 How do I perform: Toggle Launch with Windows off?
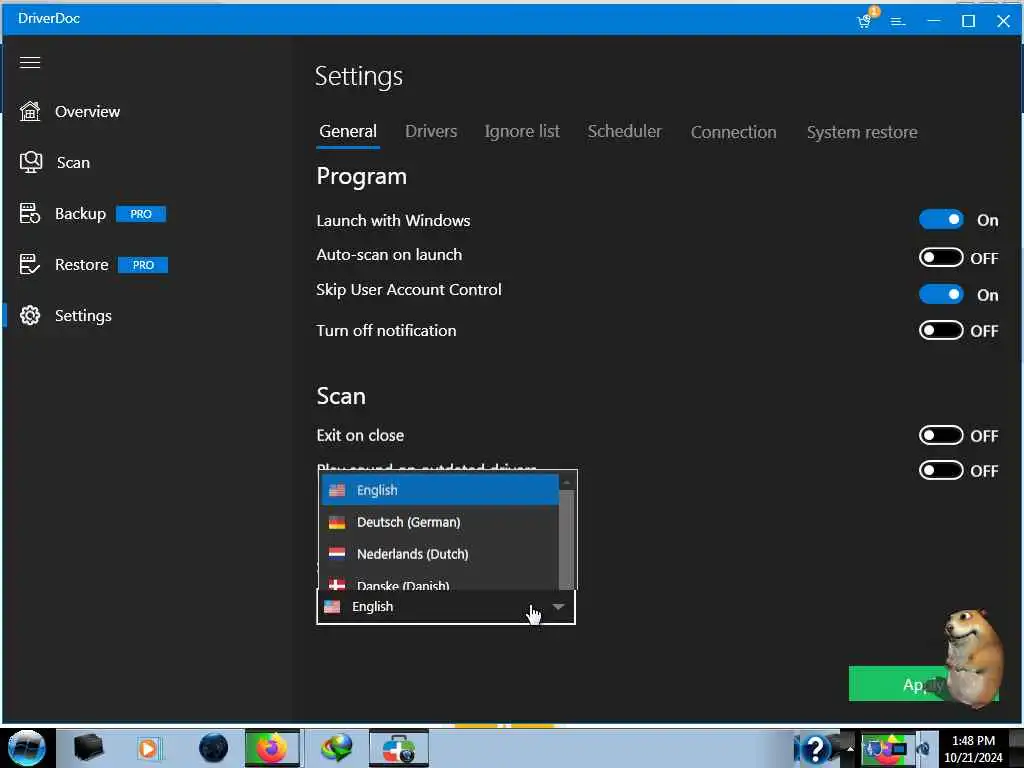click(941, 219)
